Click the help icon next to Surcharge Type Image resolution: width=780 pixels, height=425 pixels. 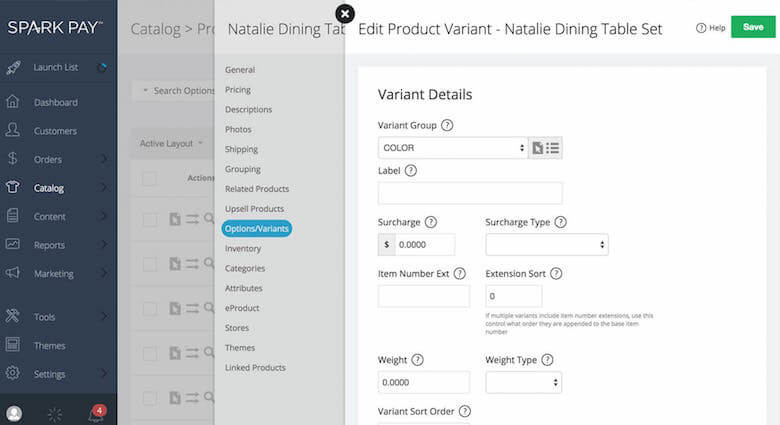coord(561,222)
